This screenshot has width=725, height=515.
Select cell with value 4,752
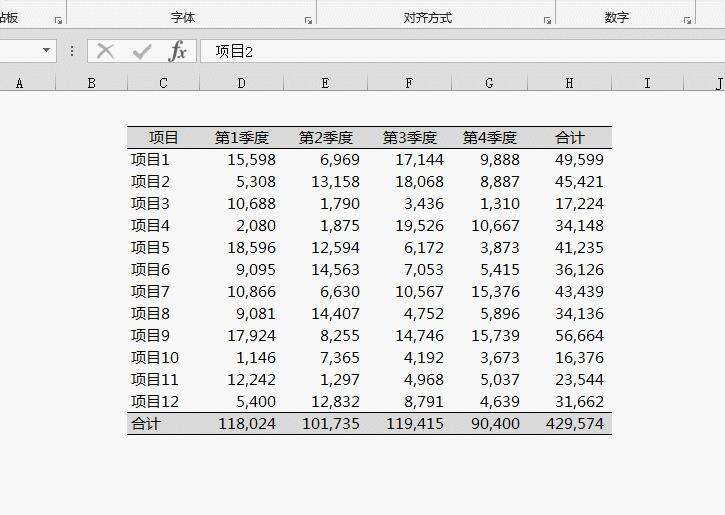(409, 313)
